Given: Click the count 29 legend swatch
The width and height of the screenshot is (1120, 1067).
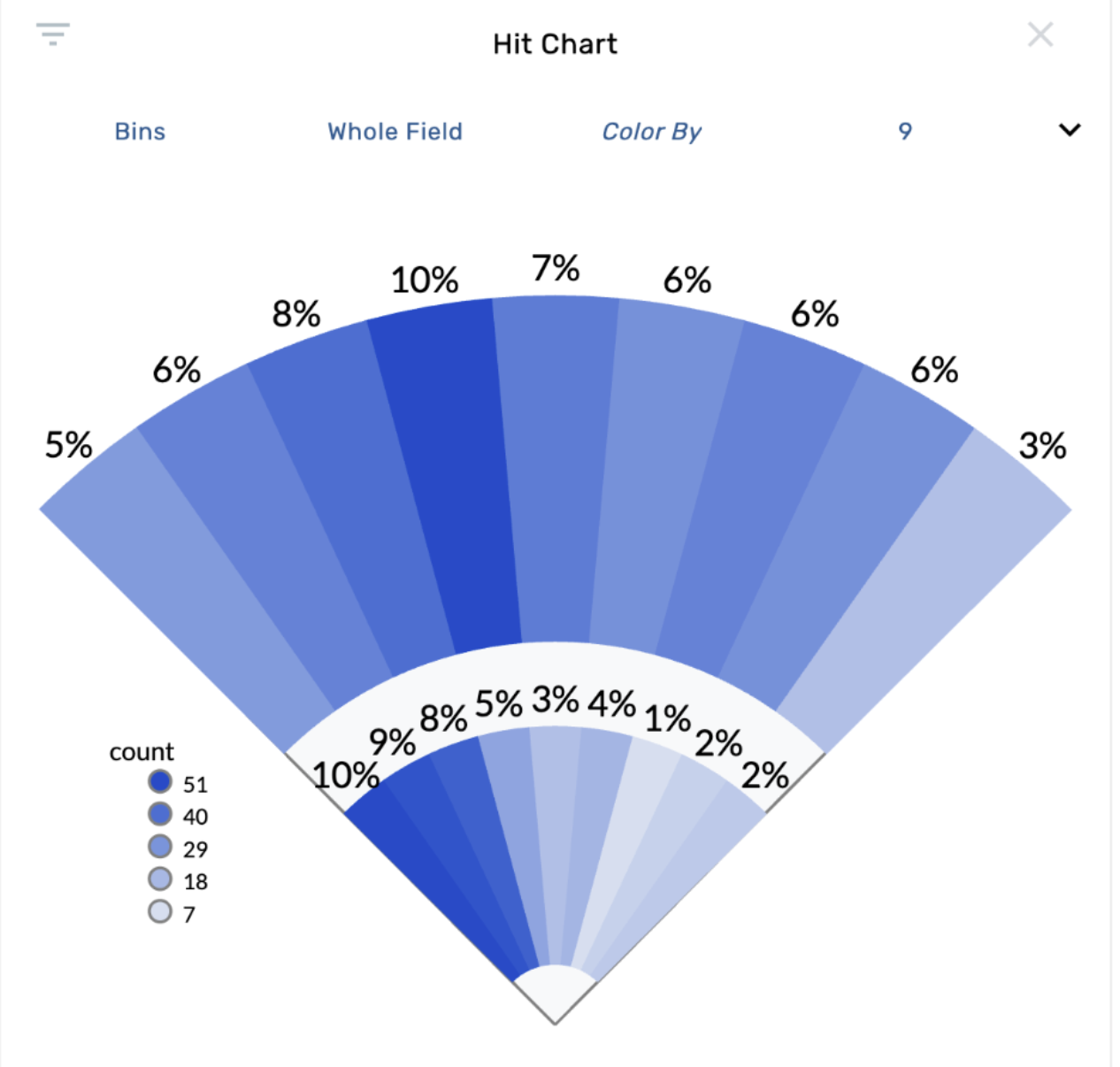Looking at the screenshot, I should coord(160,847).
